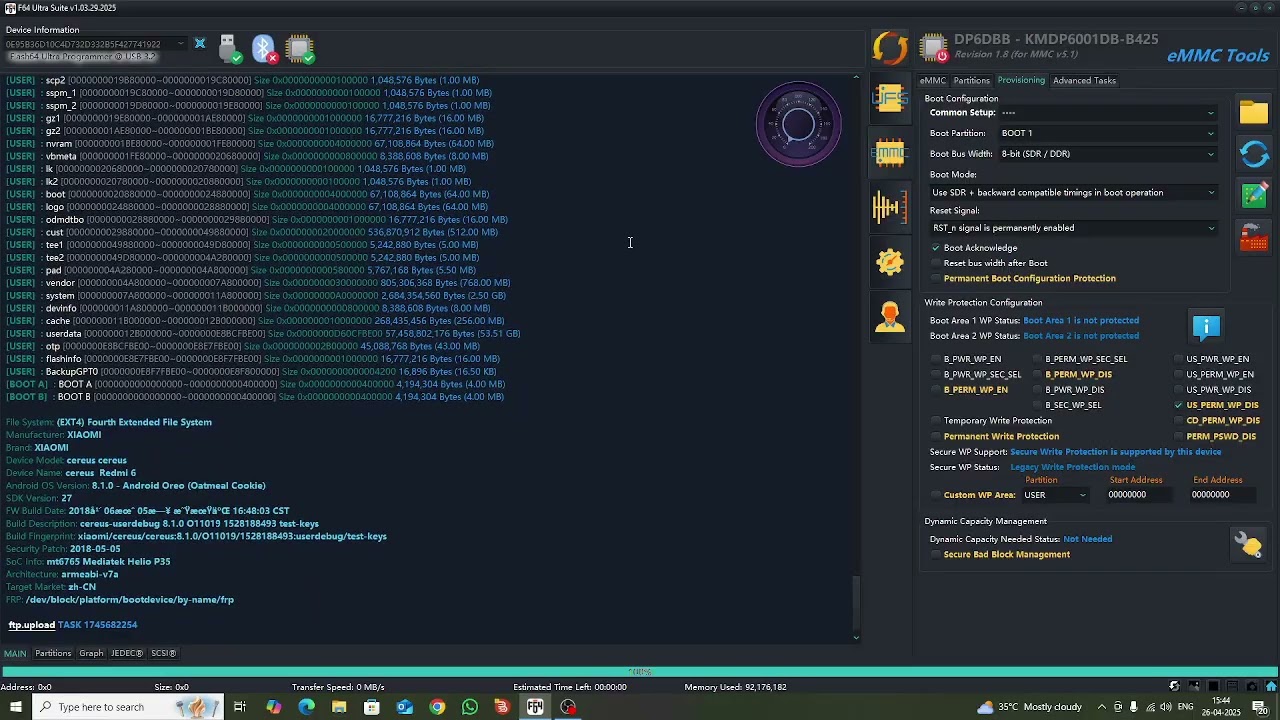Open the Boot Bus Width dropdown

click(x=1109, y=154)
